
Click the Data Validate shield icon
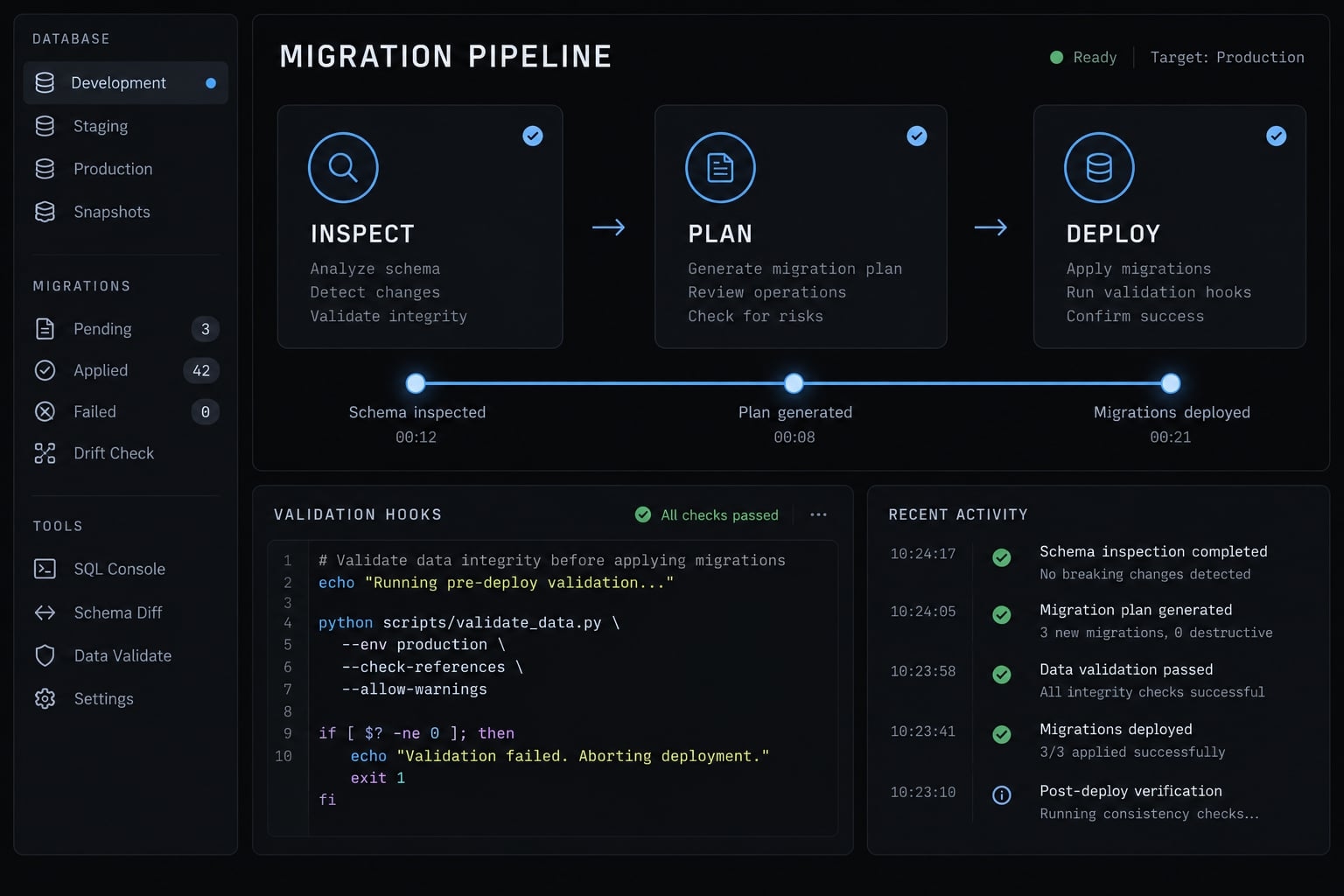(45, 655)
